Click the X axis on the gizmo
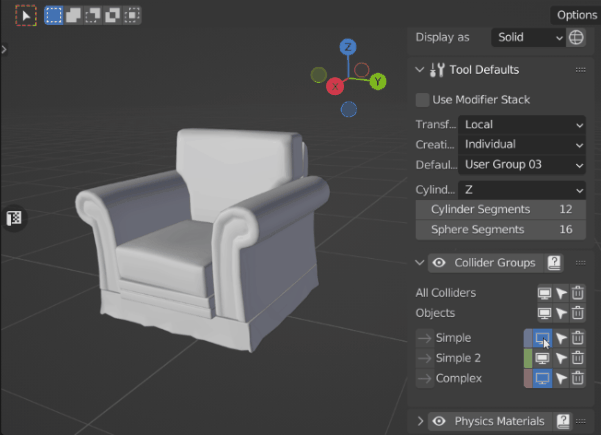The width and height of the screenshot is (601, 435). pyautogui.click(x=335, y=86)
